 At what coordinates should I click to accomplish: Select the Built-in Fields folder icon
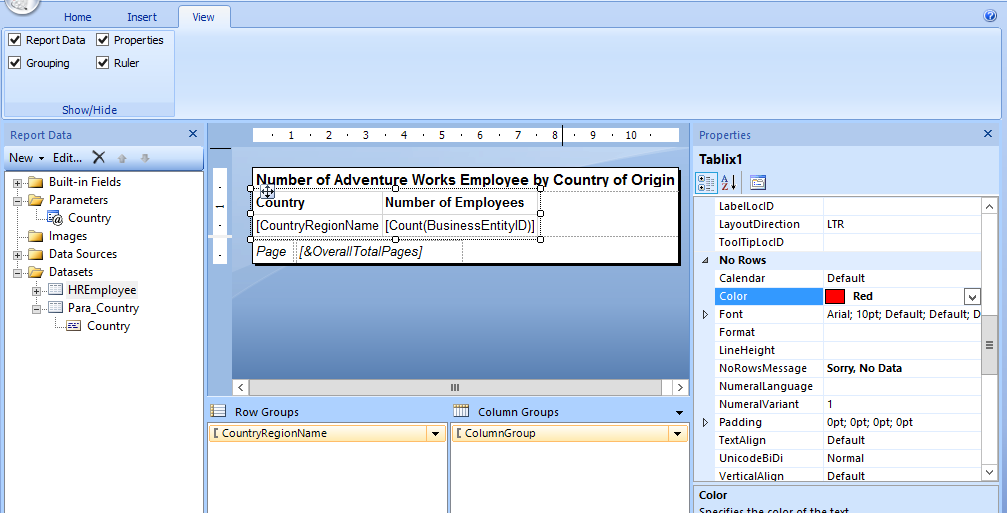coord(35,182)
